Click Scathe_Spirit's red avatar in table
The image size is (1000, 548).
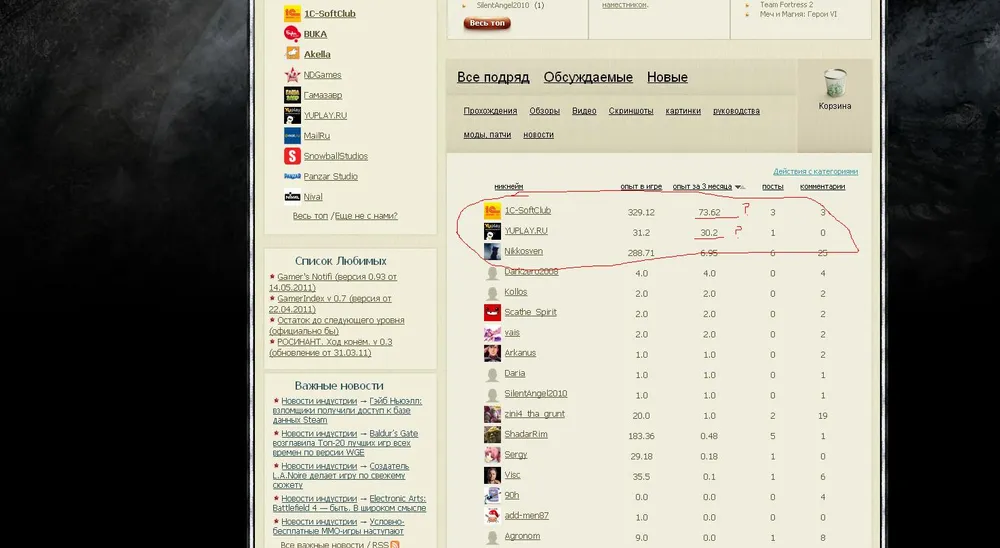pyautogui.click(x=492, y=313)
